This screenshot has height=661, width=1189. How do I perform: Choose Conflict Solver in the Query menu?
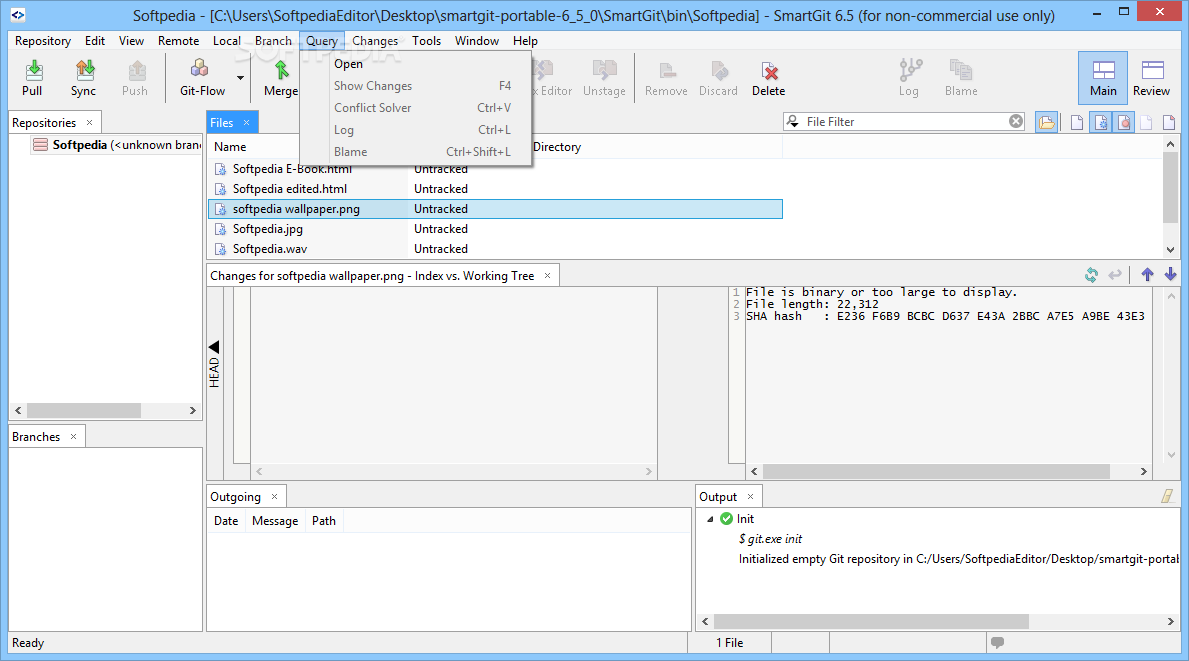(416, 108)
